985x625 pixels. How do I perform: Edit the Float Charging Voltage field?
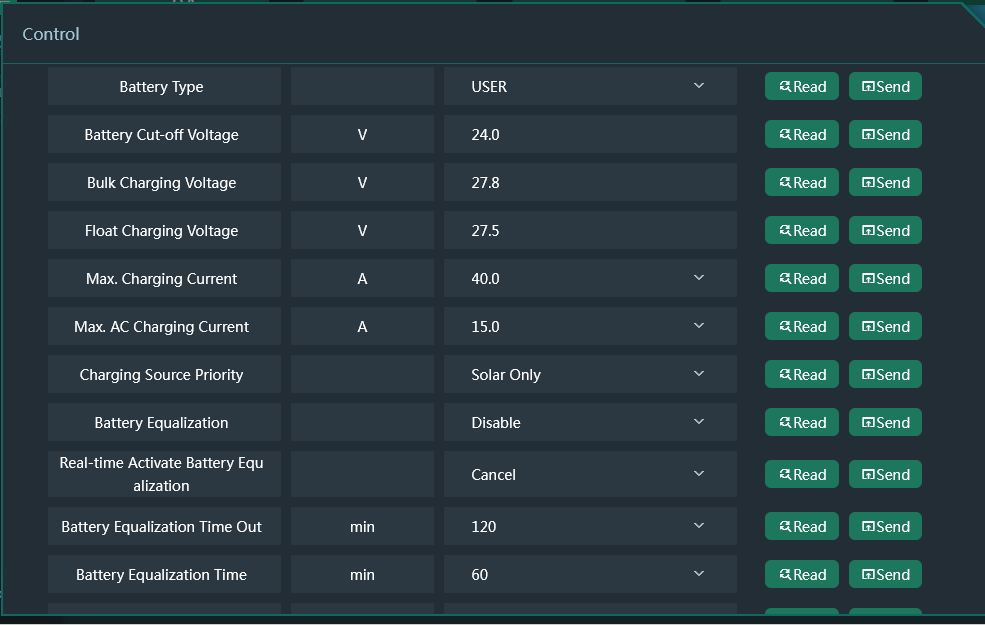(590, 231)
